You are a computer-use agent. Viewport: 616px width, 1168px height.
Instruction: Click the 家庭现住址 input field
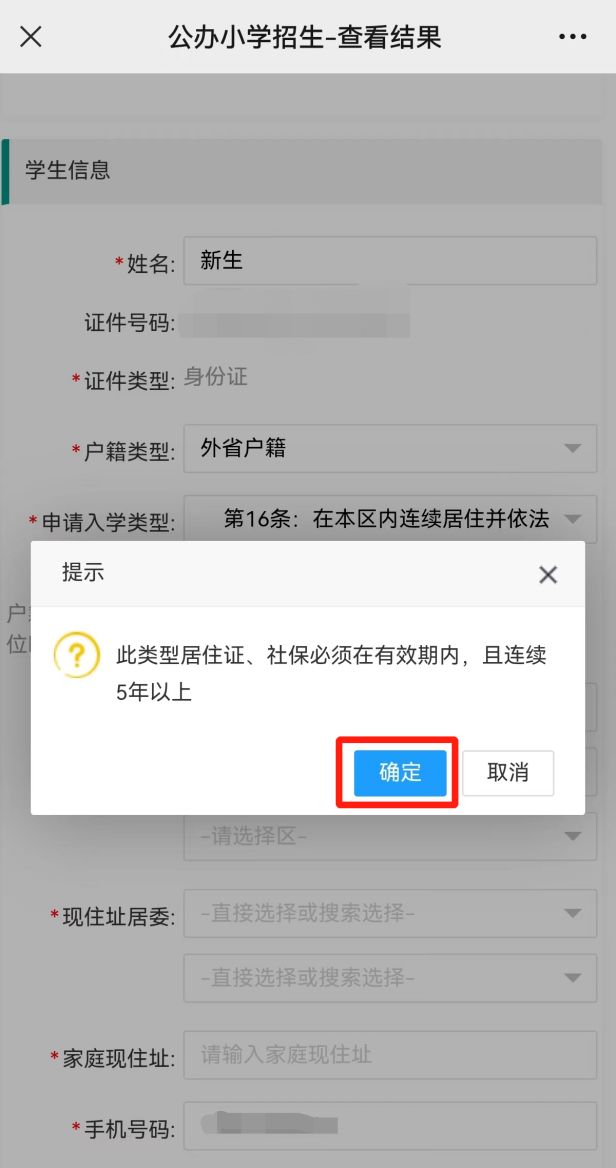pyautogui.click(x=390, y=1055)
